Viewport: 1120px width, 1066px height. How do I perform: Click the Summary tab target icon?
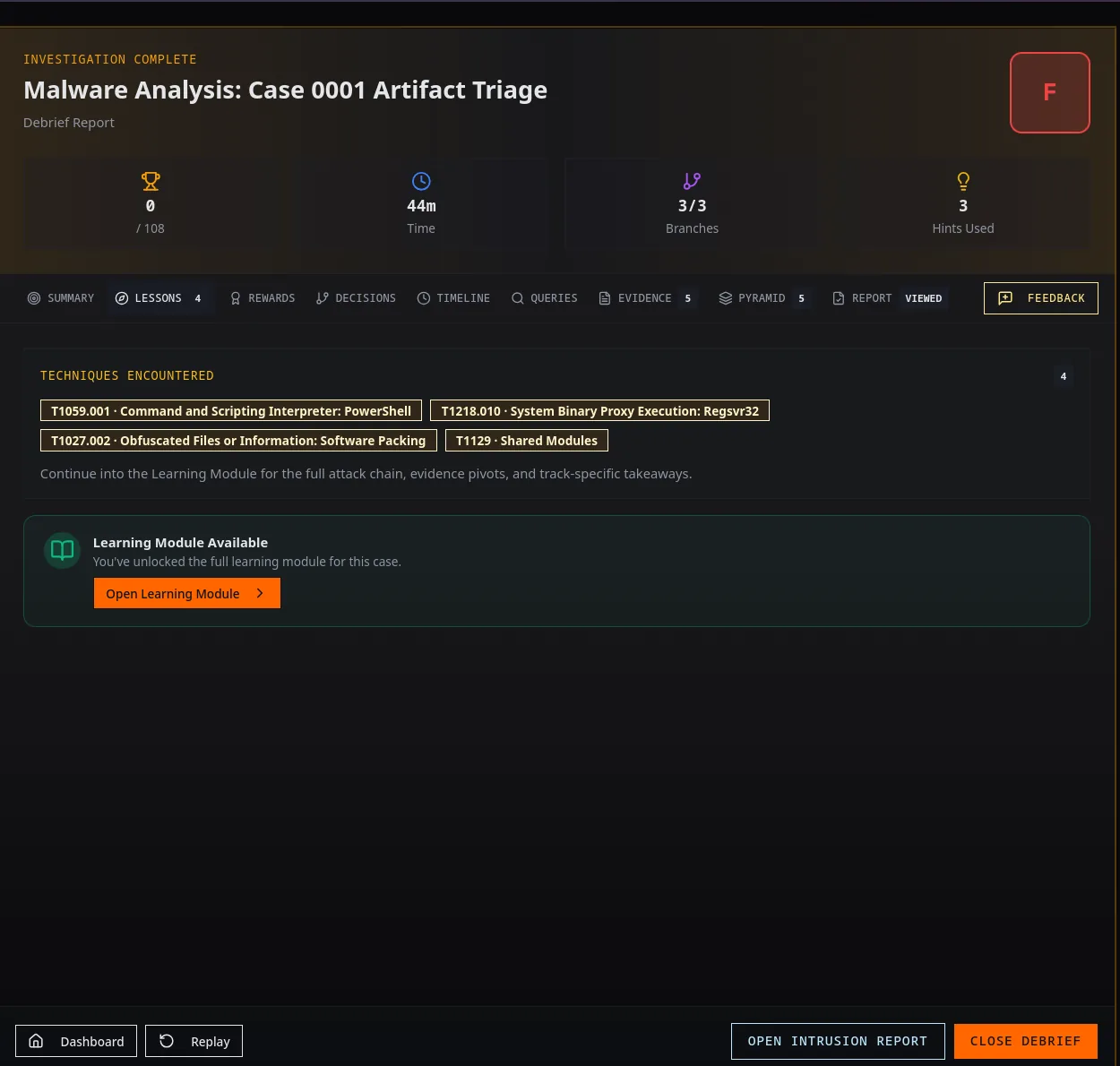tap(34, 298)
